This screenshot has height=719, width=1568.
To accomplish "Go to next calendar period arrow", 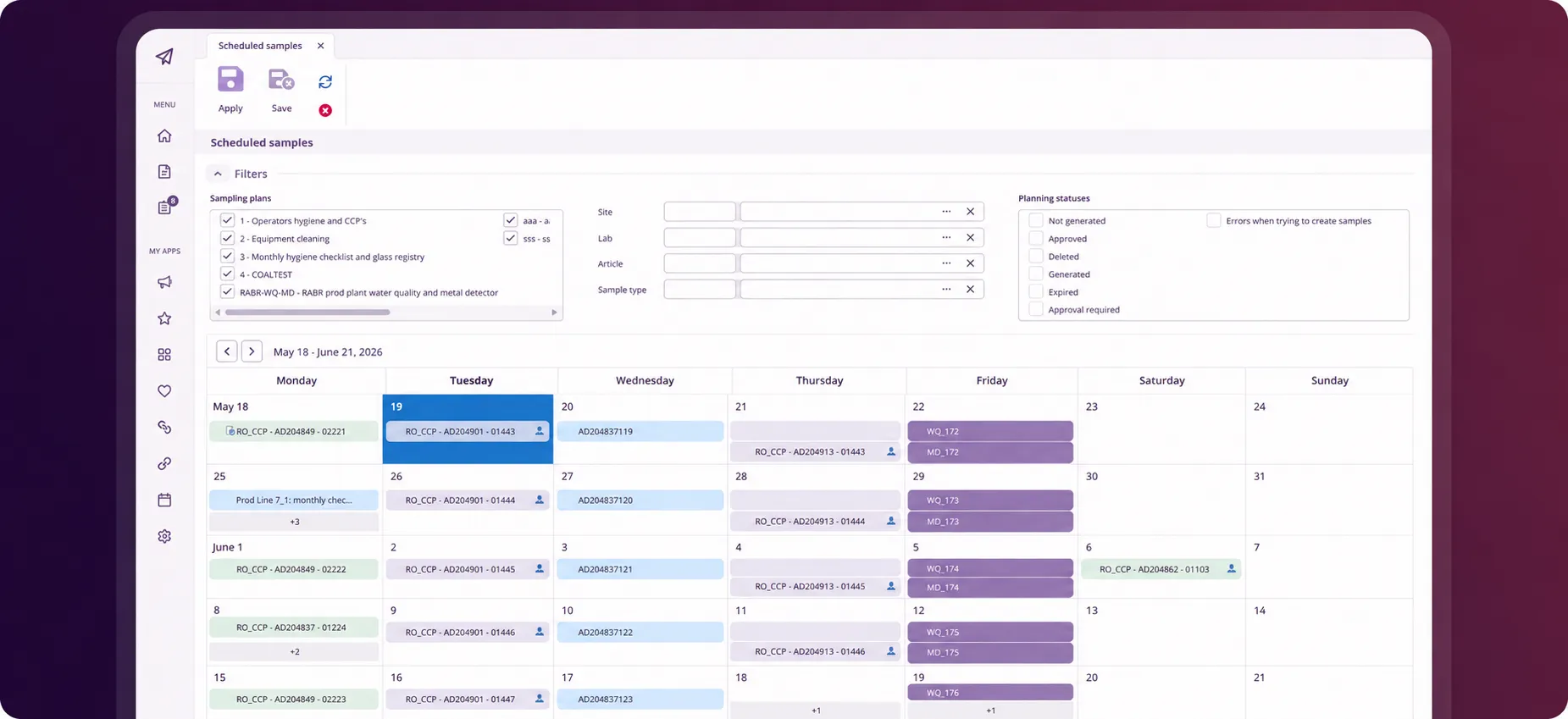I will click(252, 351).
